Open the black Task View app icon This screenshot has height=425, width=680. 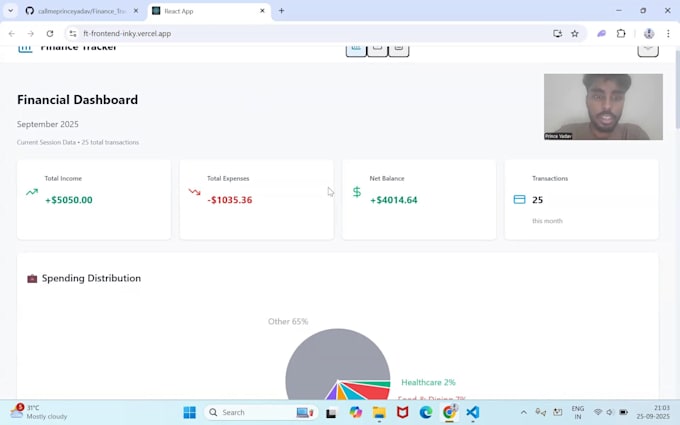coord(331,412)
